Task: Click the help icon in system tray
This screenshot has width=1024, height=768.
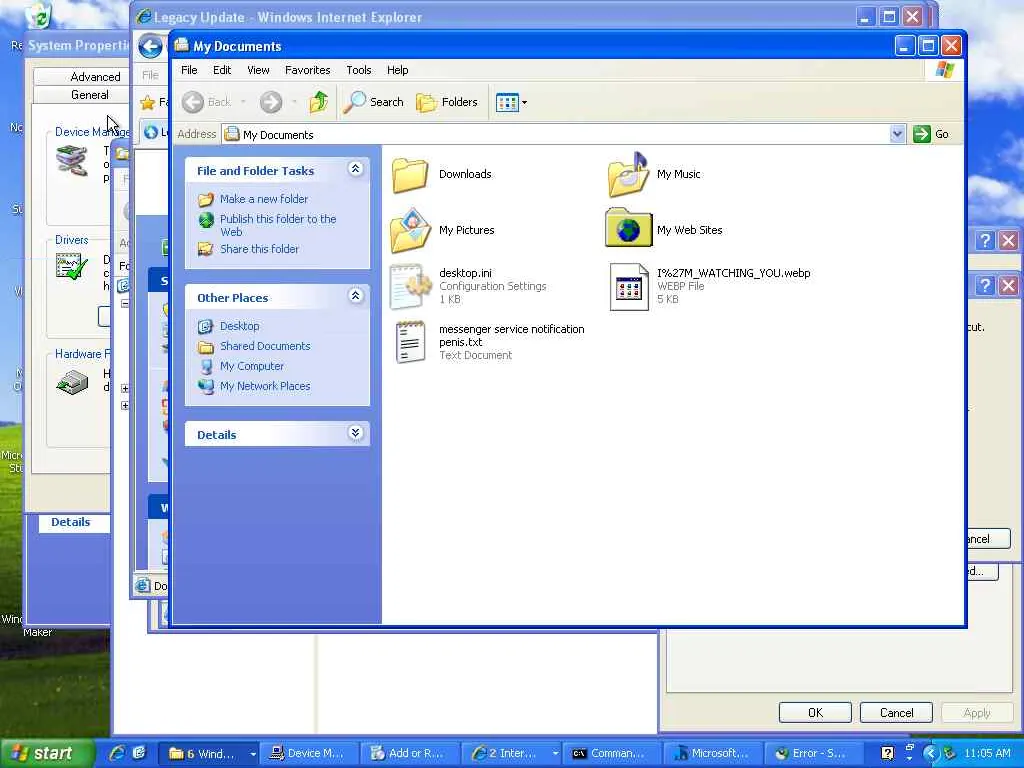Action: 887,753
